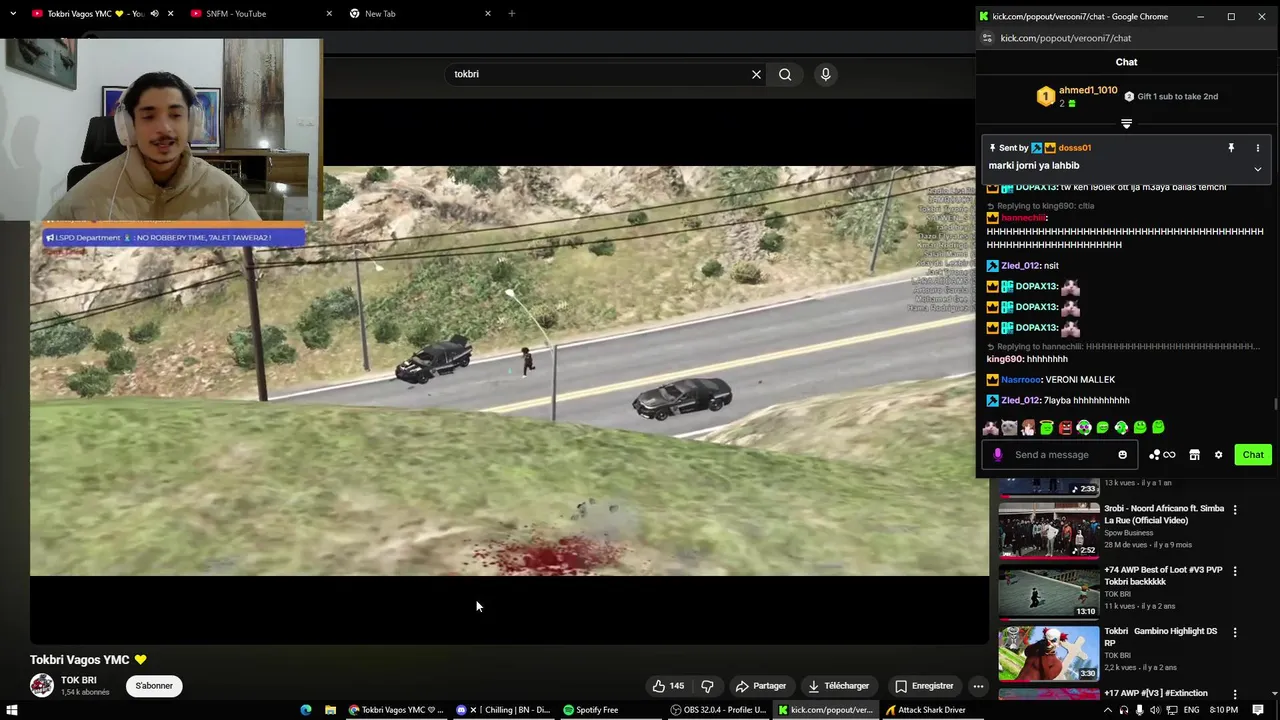Open '+17 AWP [V3] #Extinction' video title
The image size is (1280, 720).
pos(1156,693)
